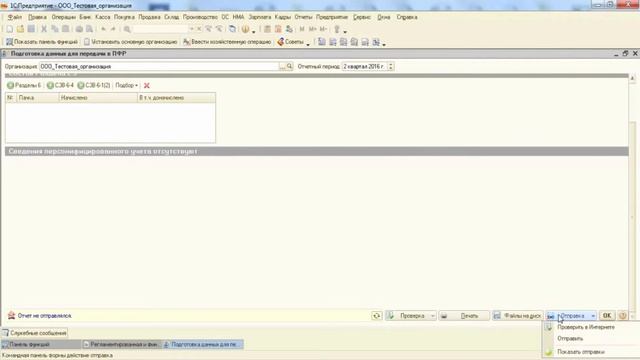
Task: Open the Справка menu
Action: 407,17
